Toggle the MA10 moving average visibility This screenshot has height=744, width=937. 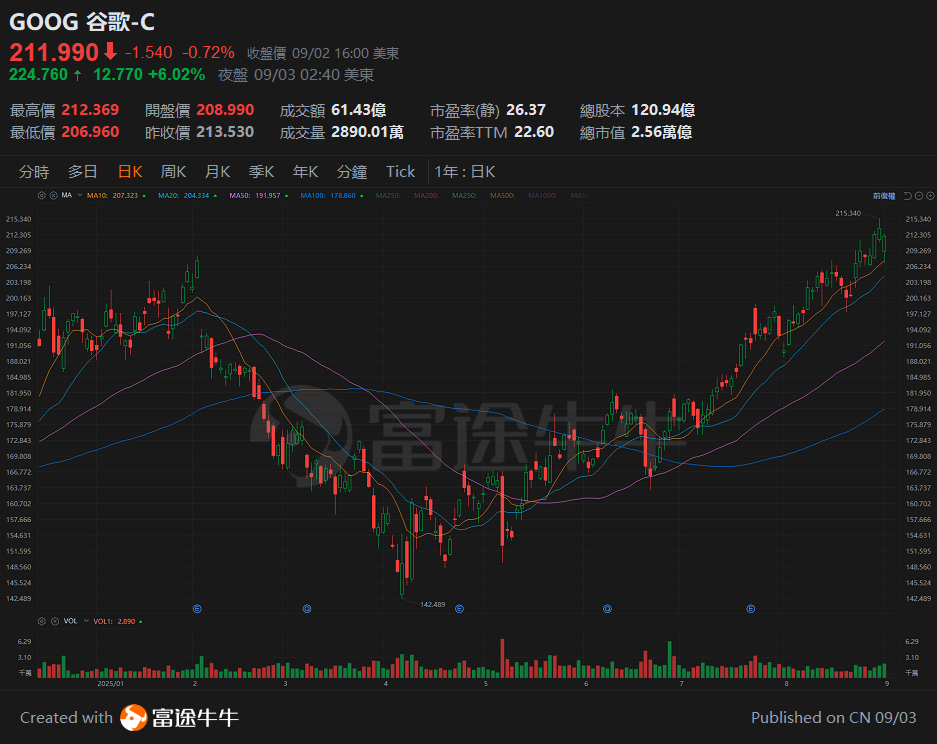click(115, 195)
